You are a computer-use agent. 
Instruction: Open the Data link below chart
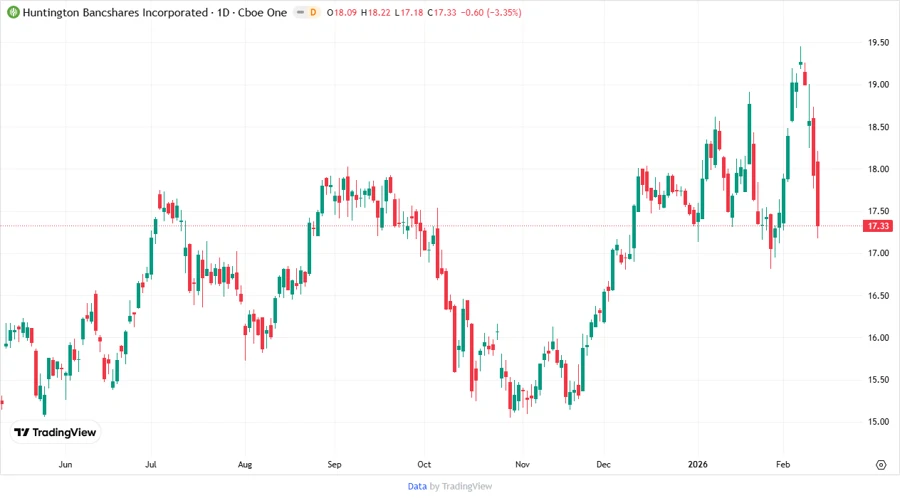click(x=417, y=486)
